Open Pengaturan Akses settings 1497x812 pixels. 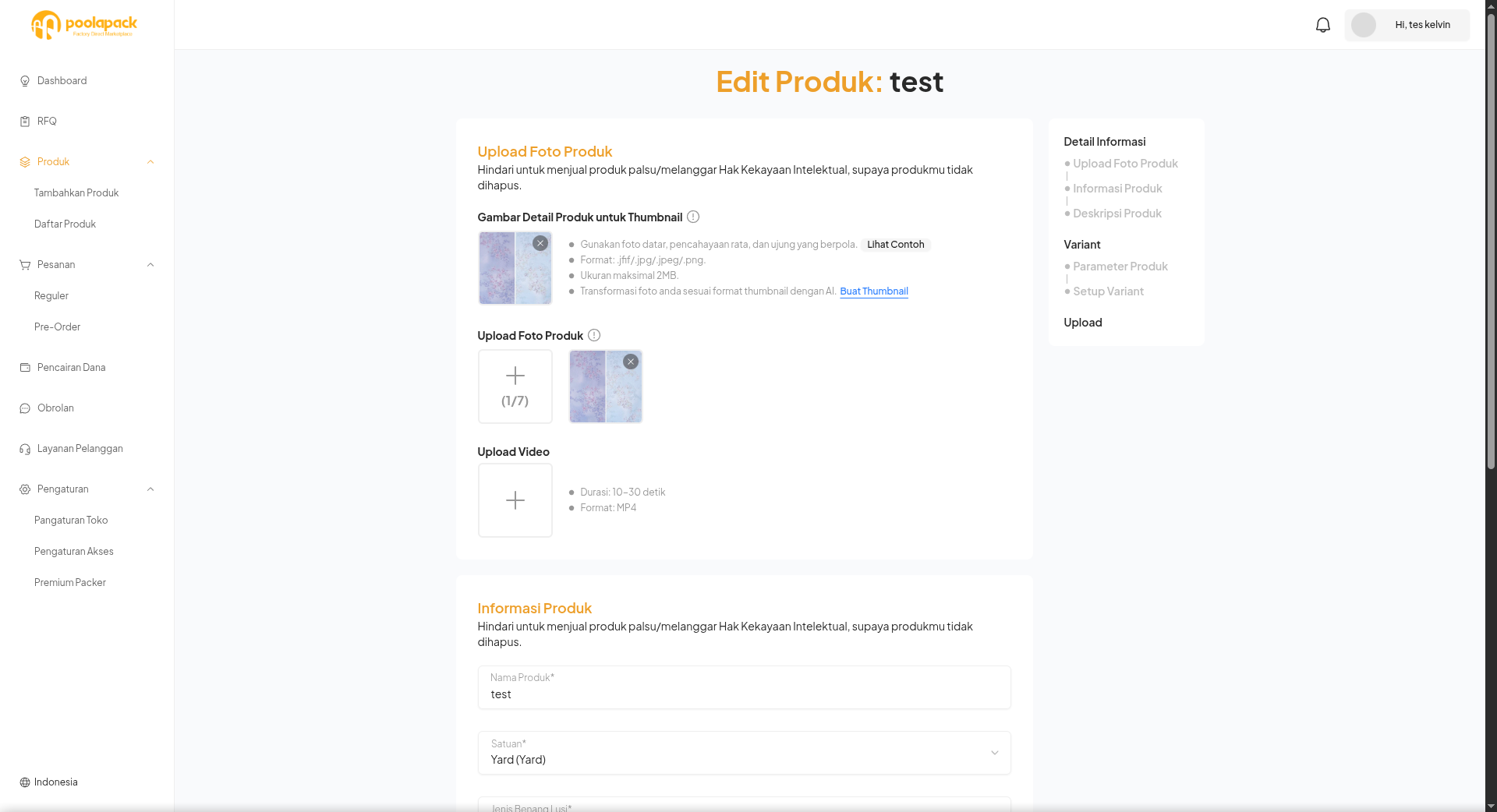point(74,552)
